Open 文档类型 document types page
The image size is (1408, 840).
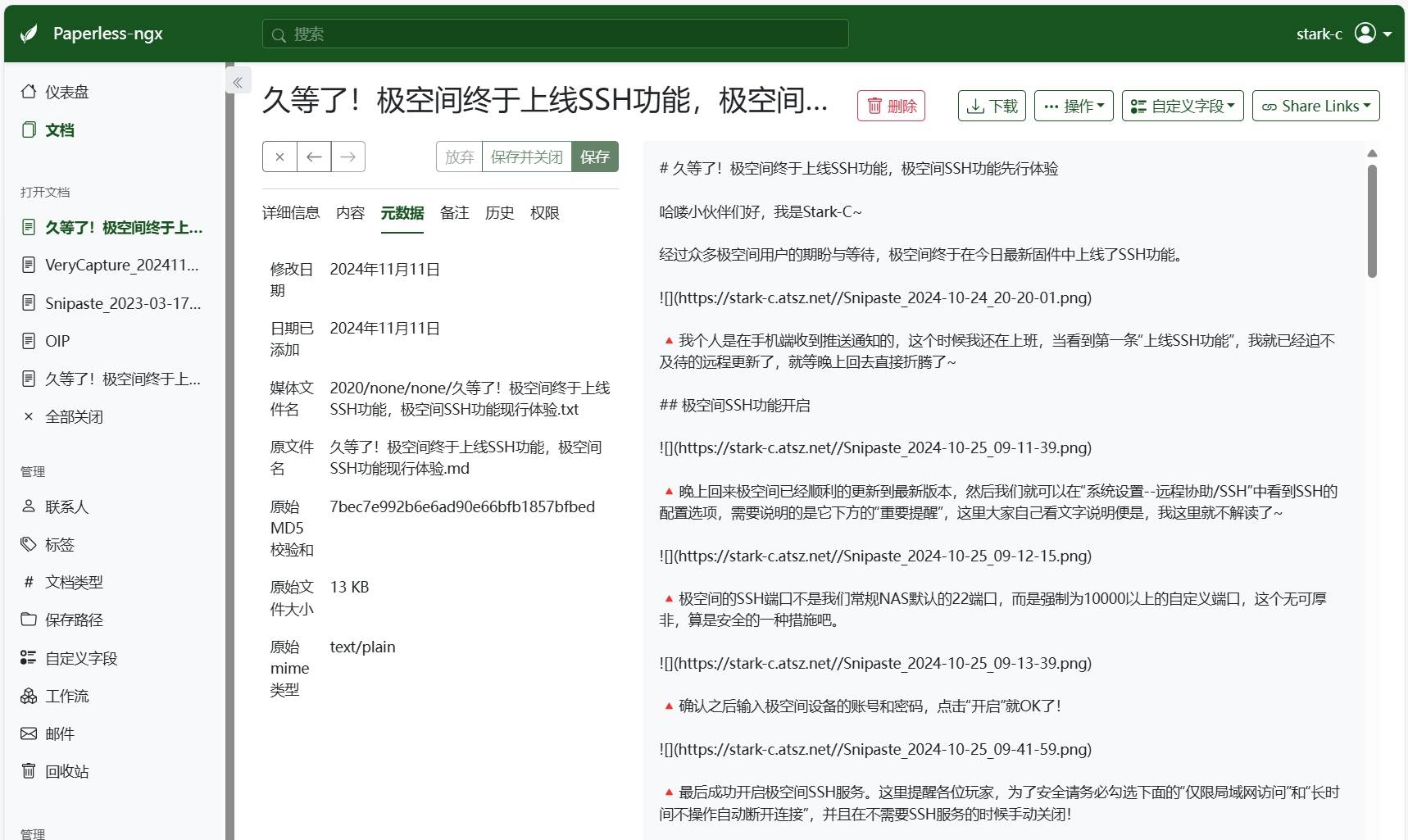tap(63, 582)
